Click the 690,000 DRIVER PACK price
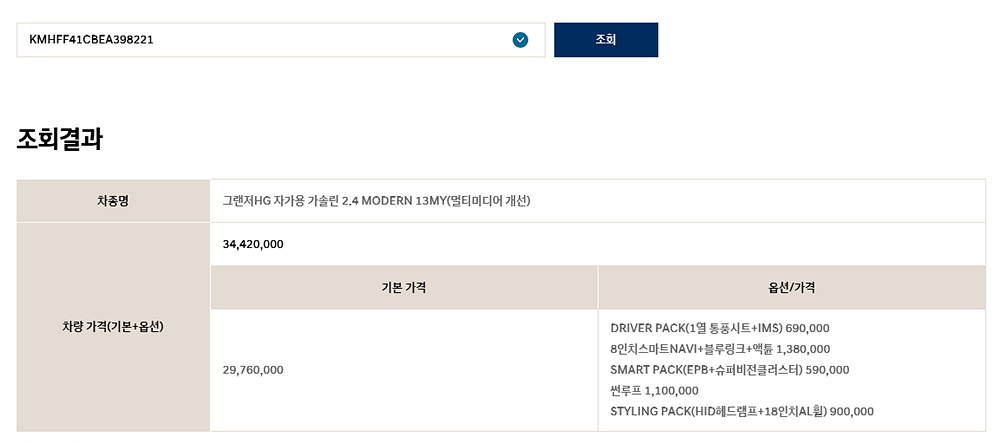Viewport: 1000px width, 443px height. coord(807,328)
